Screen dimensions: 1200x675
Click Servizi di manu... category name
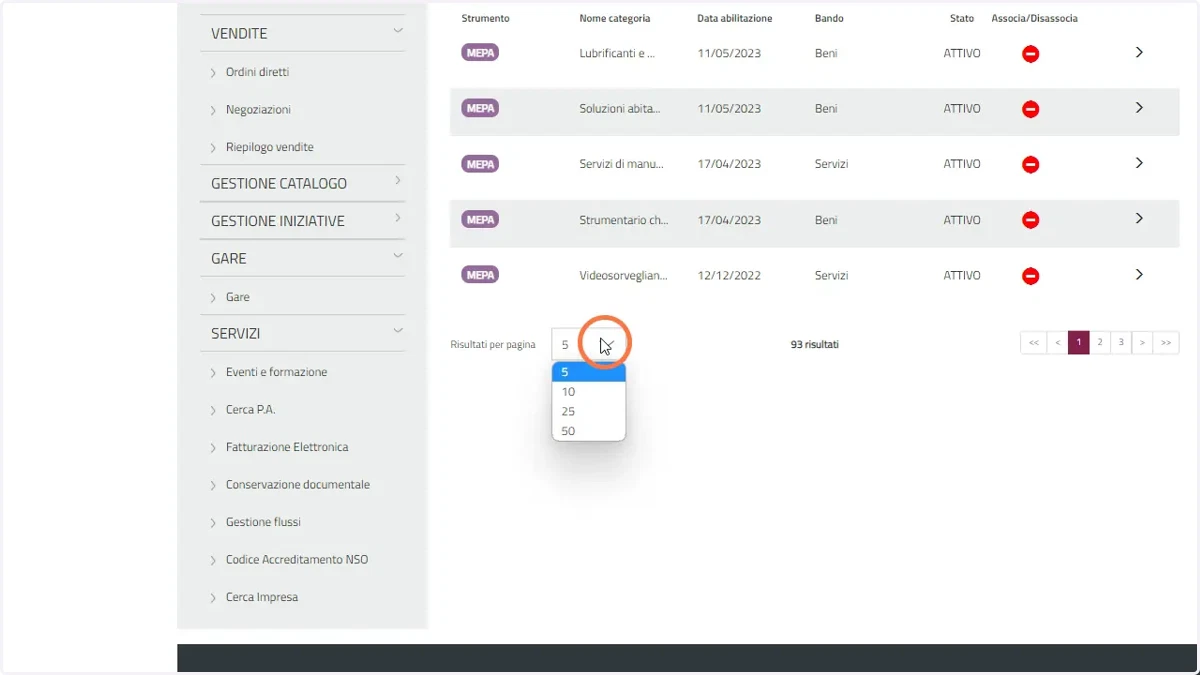(x=621, y=164)
